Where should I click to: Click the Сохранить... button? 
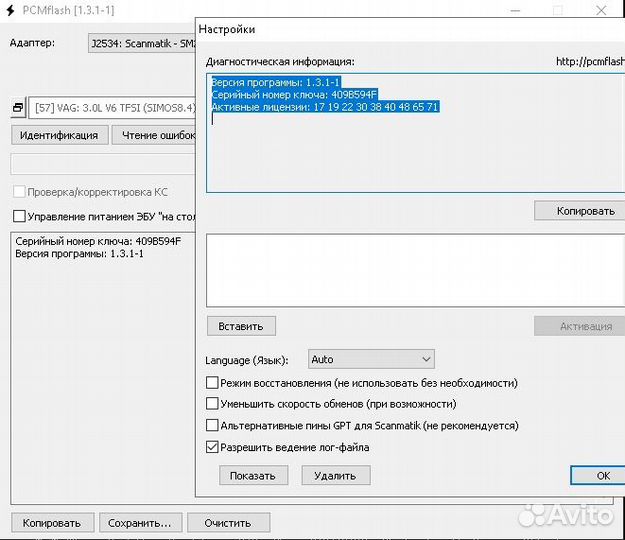(x=141, y=522)
